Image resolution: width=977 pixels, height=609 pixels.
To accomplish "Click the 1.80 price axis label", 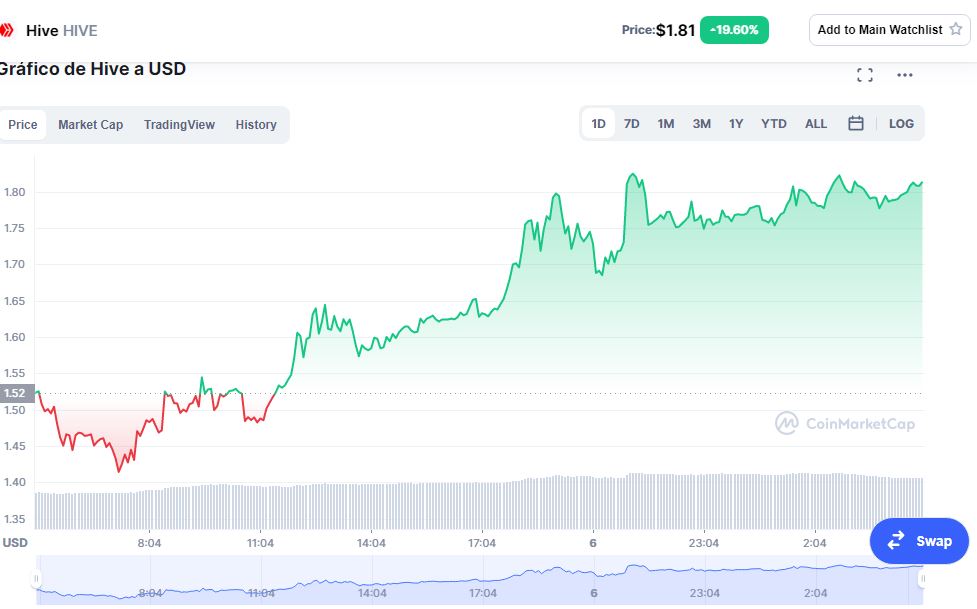I will 14,192.
